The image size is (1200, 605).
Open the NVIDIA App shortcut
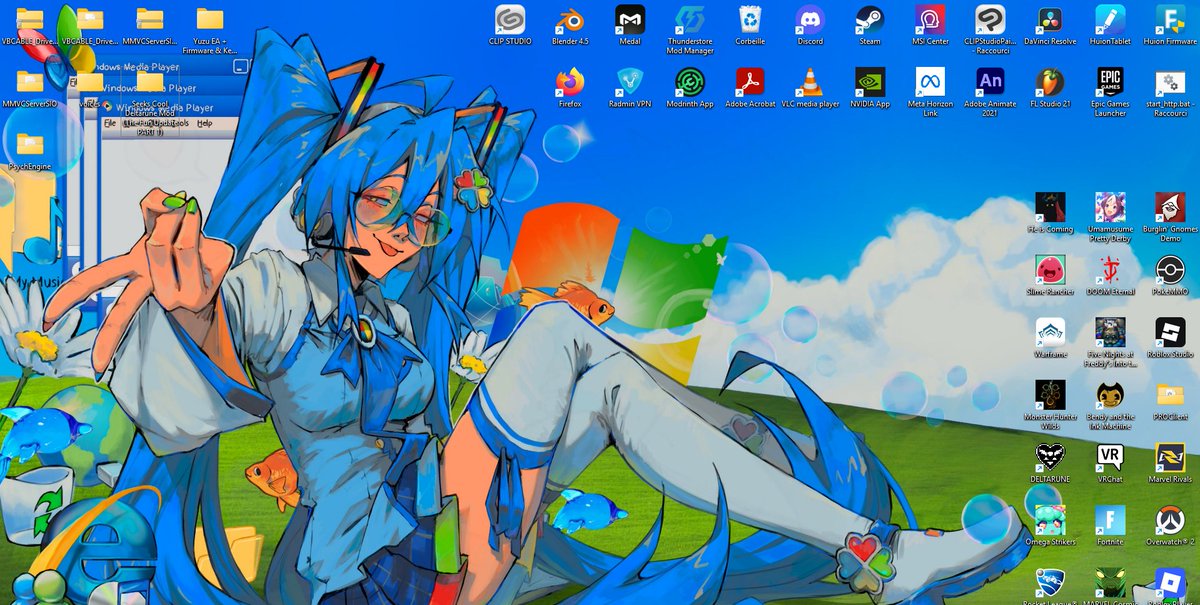point(870,81)
